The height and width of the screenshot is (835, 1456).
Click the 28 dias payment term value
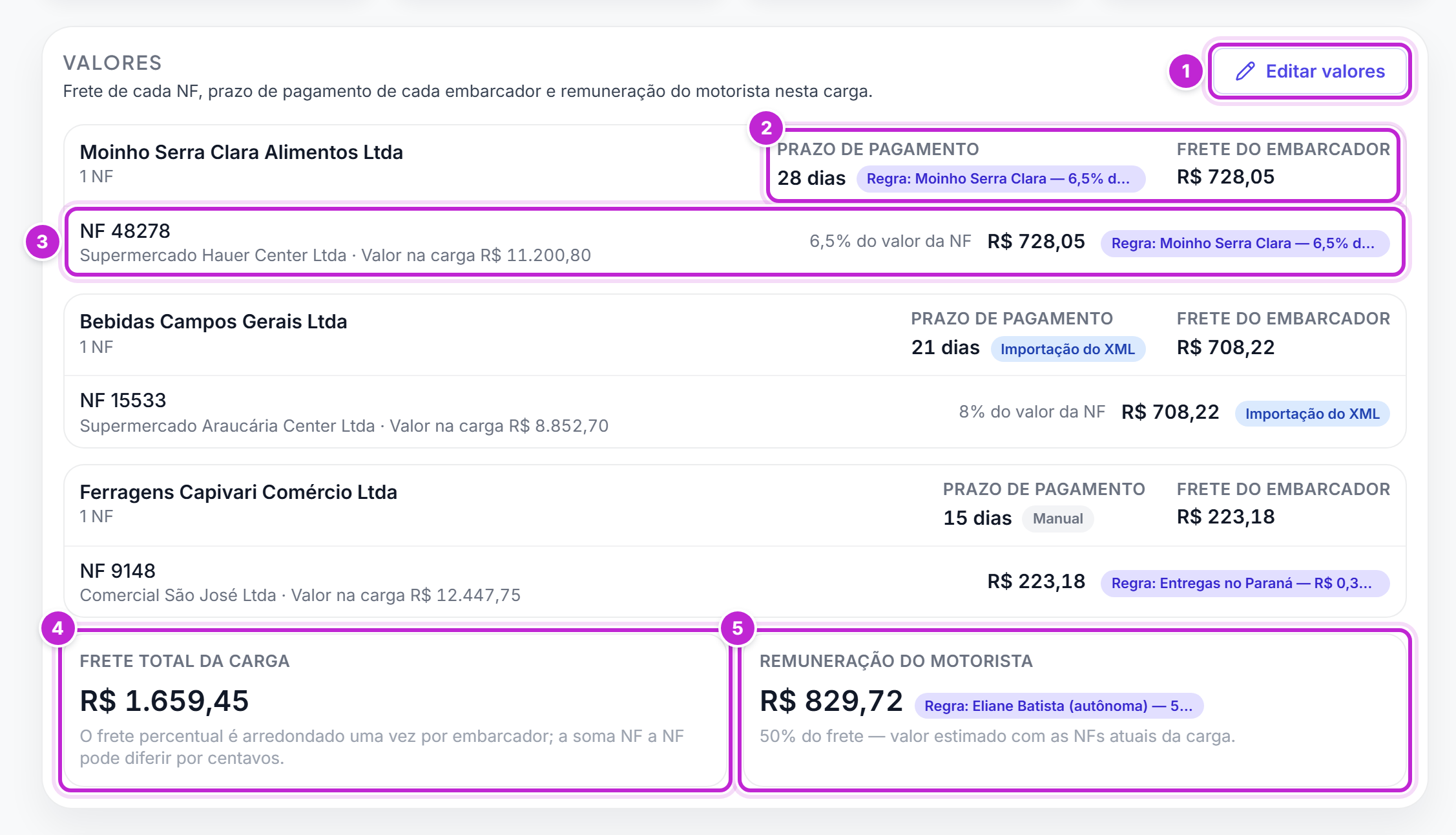811,178
